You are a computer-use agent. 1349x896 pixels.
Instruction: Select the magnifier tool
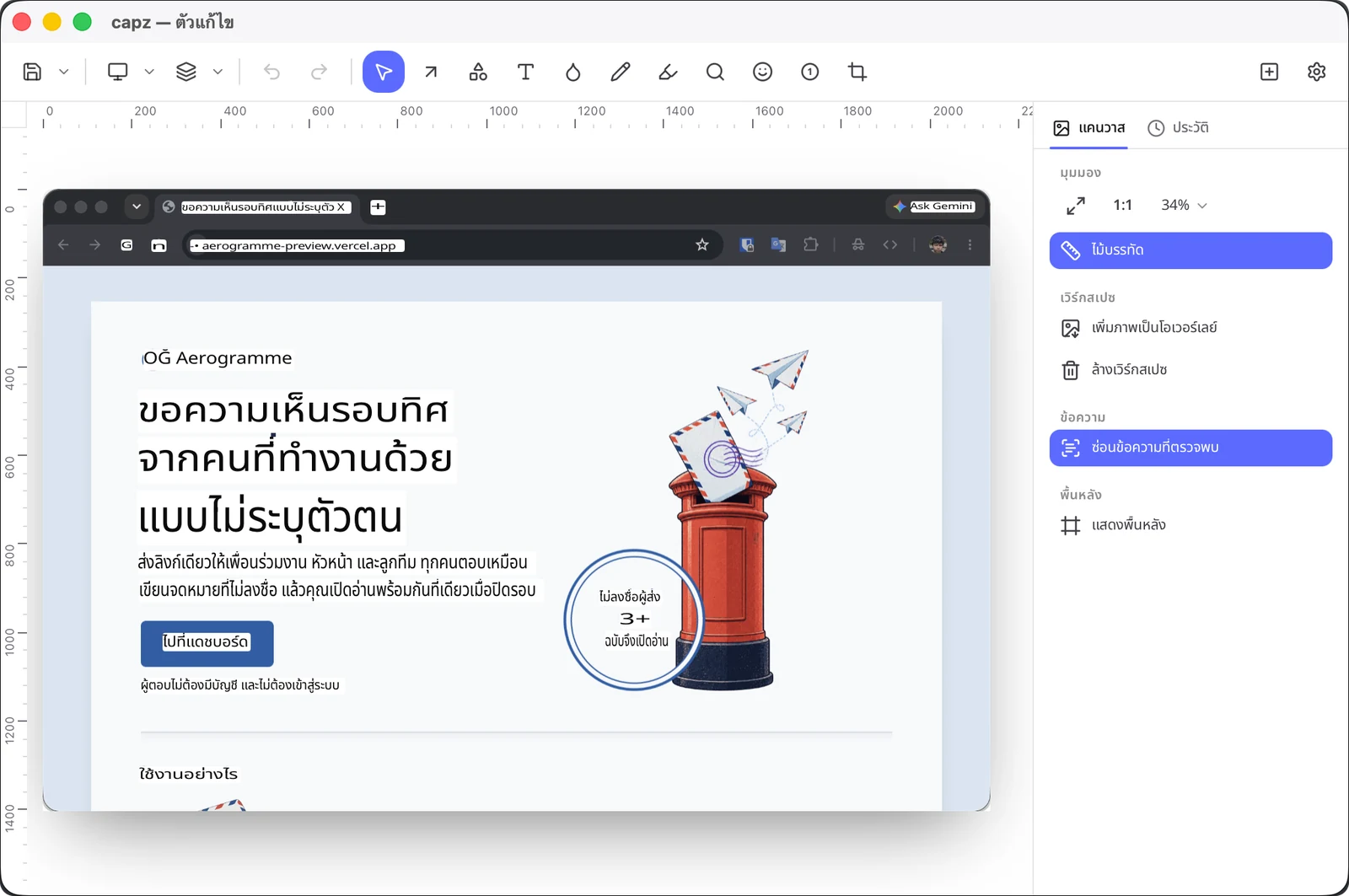(715, 72)
